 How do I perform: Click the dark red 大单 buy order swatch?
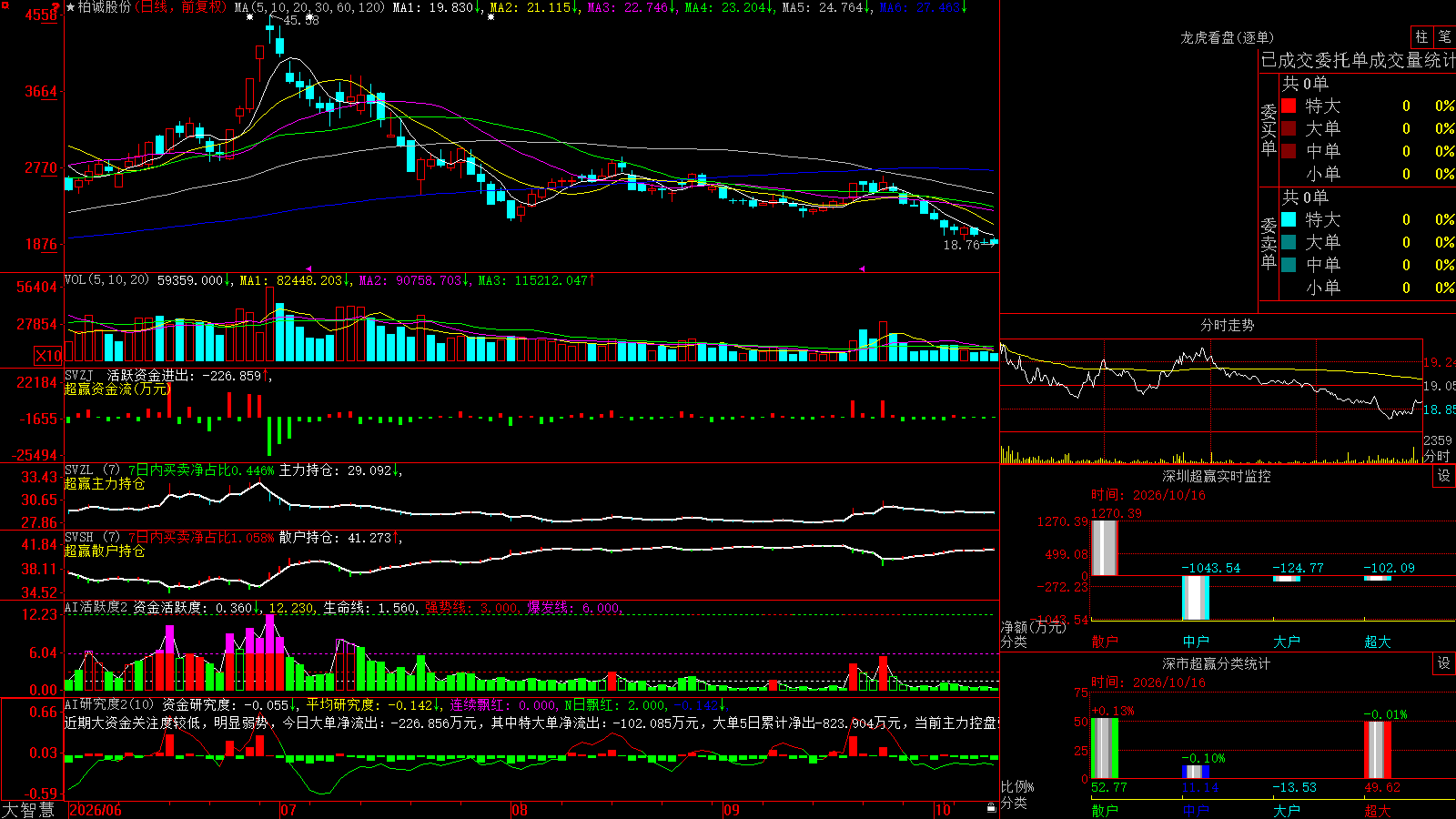click(1289, 128)
